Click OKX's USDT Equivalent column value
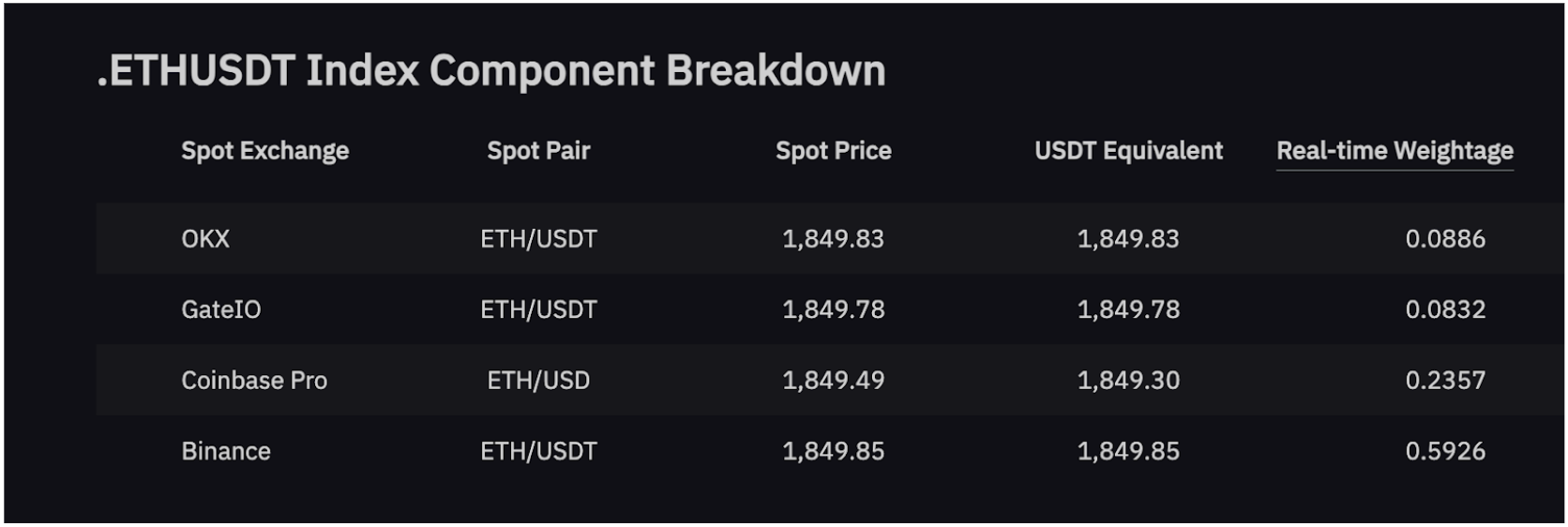Image resolution: width=1568 pixels, height=527 pixels. (1128, 239)
